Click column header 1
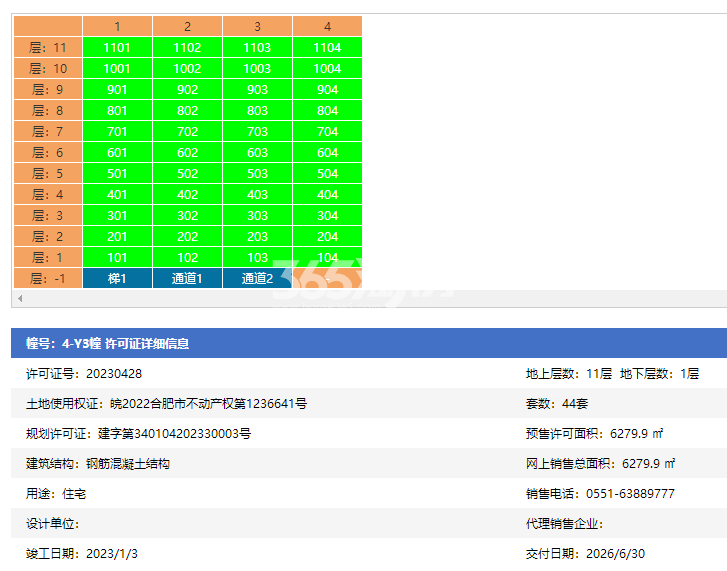 pyautogui.click(x=117, y=26)
